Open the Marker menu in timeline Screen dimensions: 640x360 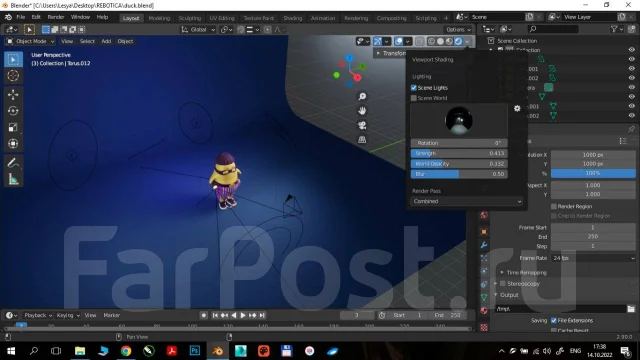click(x=111, y=315)
